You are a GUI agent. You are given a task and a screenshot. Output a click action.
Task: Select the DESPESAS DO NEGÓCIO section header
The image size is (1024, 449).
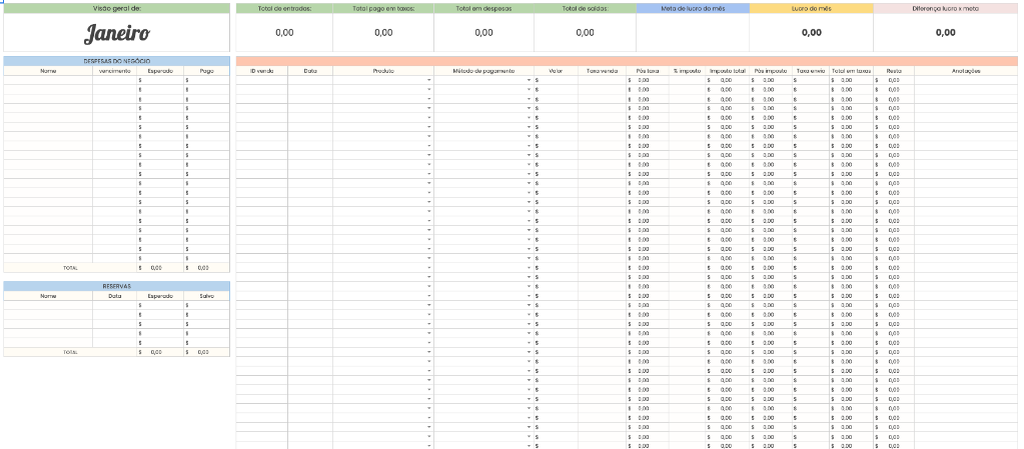coord(117,61)
